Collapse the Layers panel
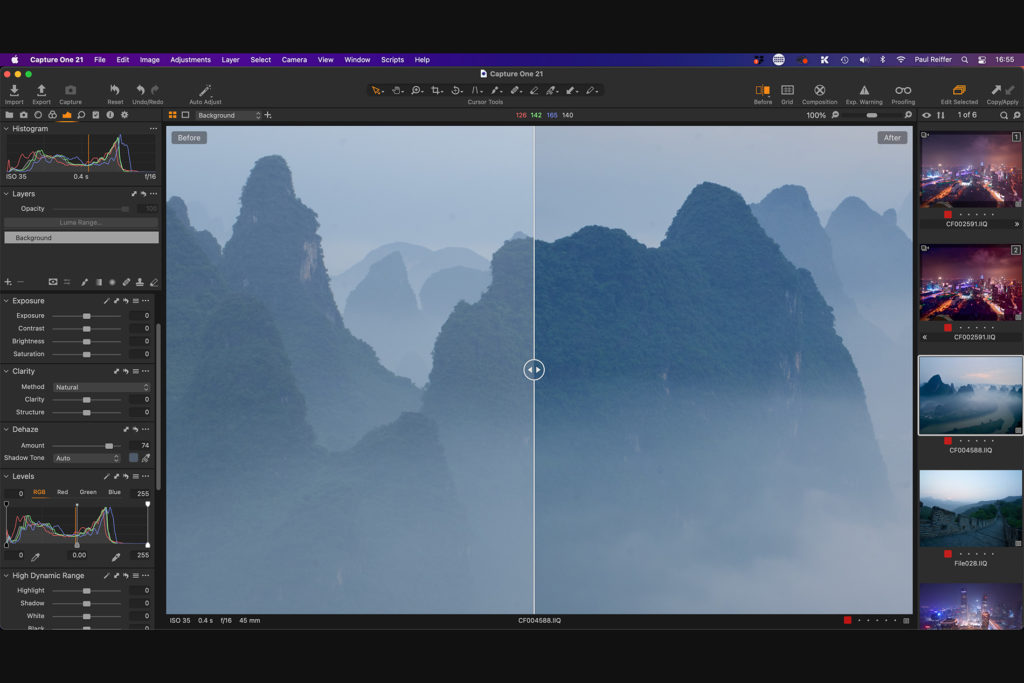Viewport: 1024px width, 683px height. click(x=6, y=194)
